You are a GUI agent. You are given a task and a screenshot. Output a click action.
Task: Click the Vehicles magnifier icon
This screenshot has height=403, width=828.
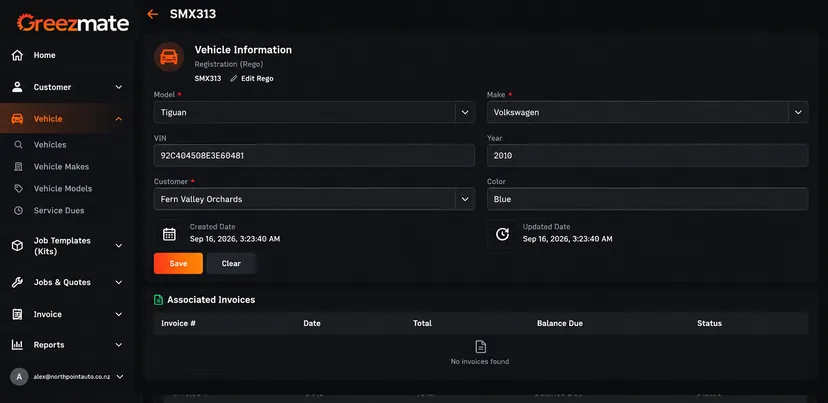coord(18,145)
